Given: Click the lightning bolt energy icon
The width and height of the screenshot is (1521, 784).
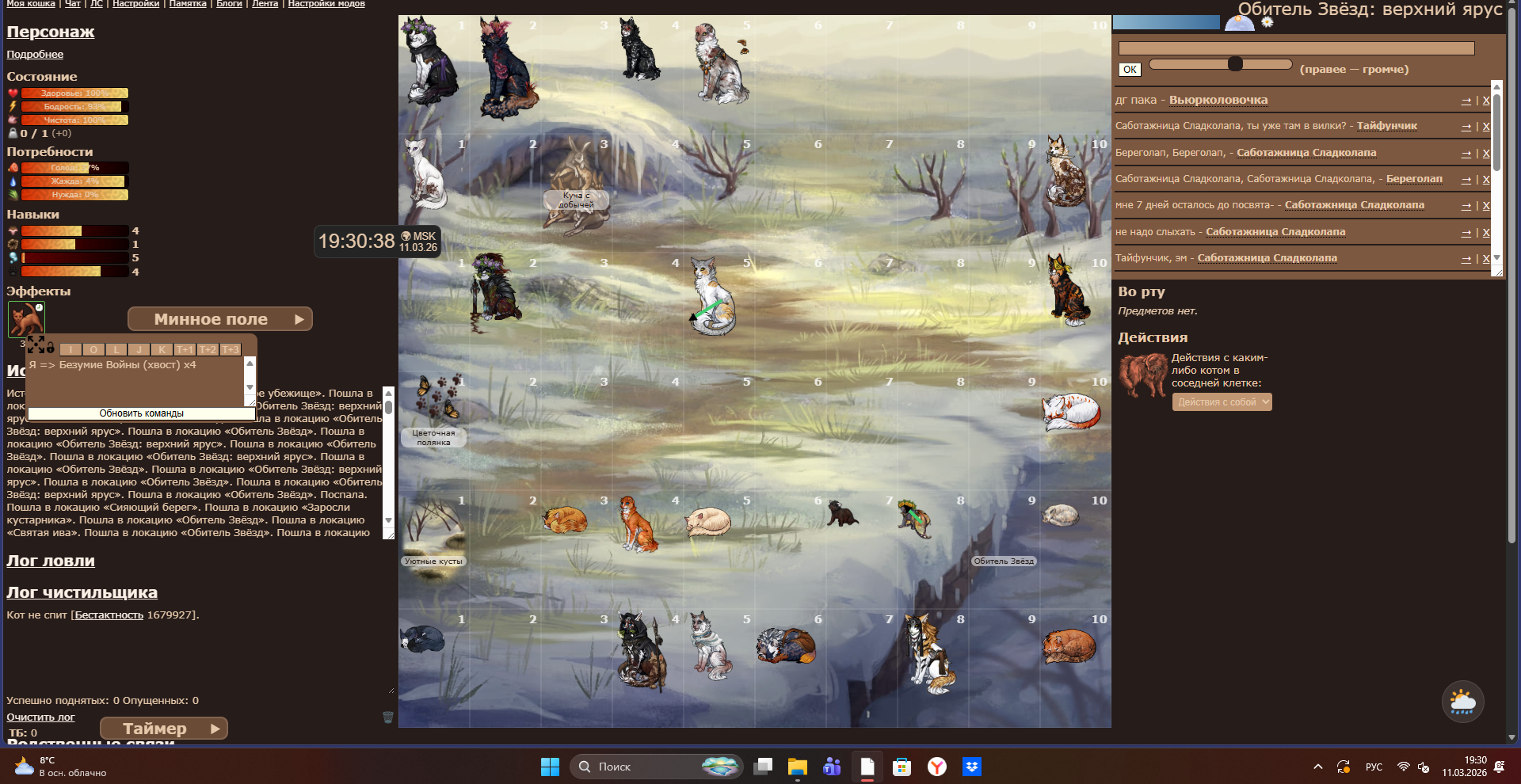Looking at the screenshot, I should pos(13,107).
